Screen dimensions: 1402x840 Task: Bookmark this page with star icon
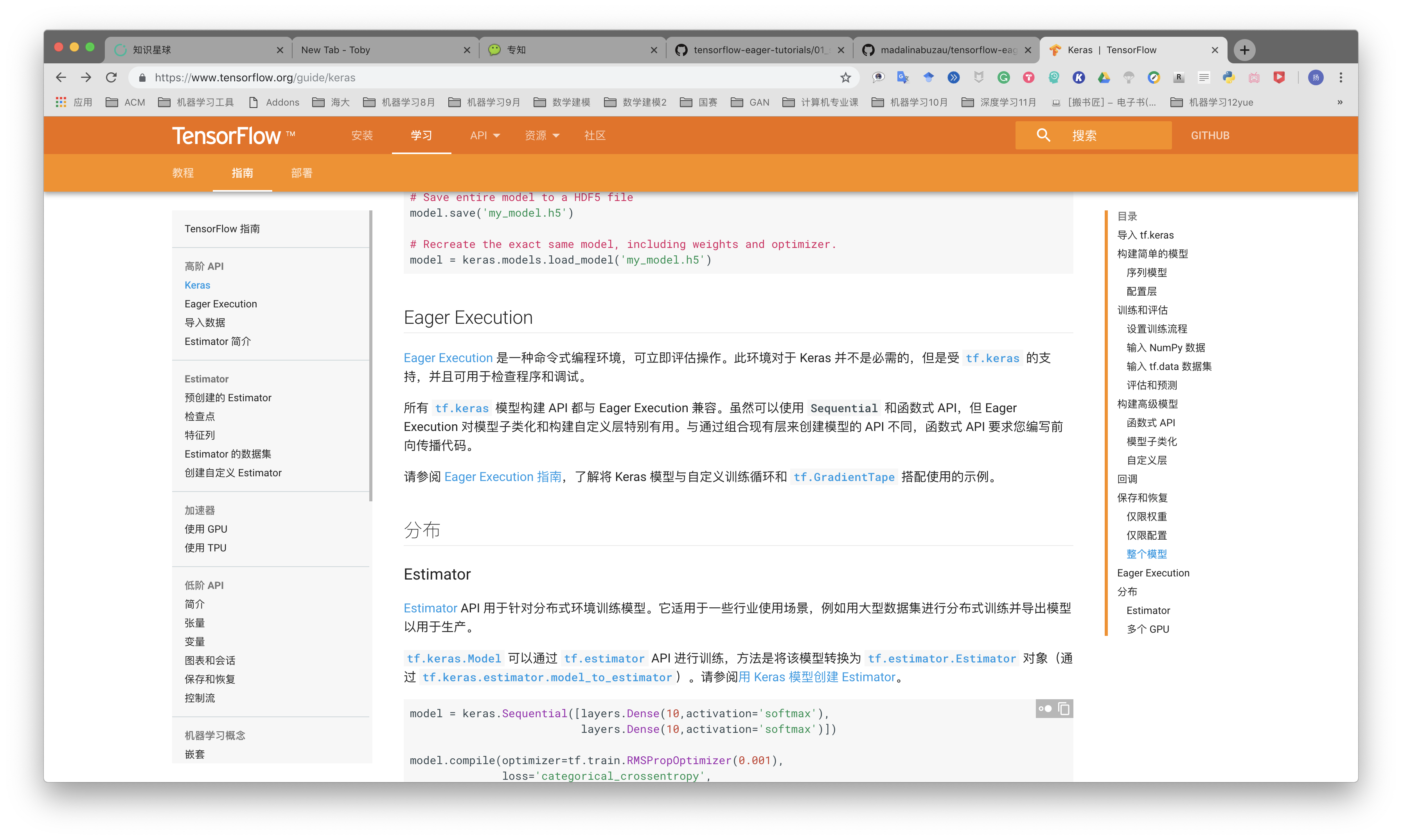point(845,77)
